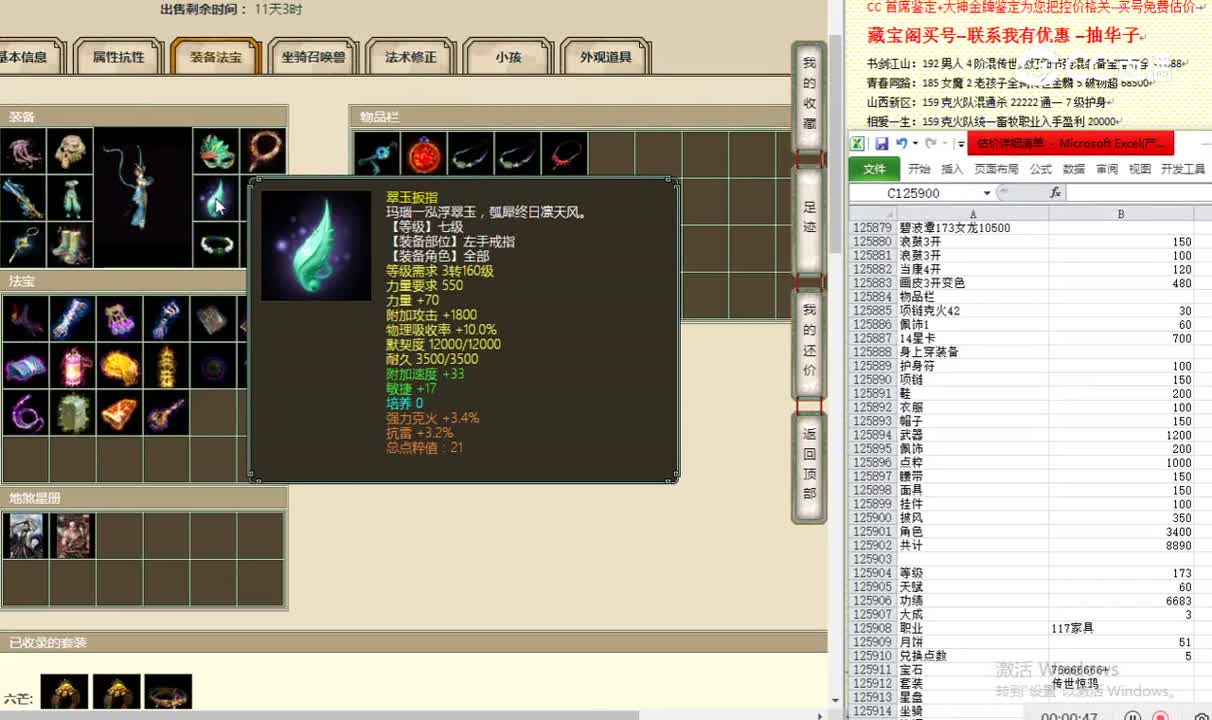
Task: Click the character portrait in equipment panel
Action: pos(143,198)
